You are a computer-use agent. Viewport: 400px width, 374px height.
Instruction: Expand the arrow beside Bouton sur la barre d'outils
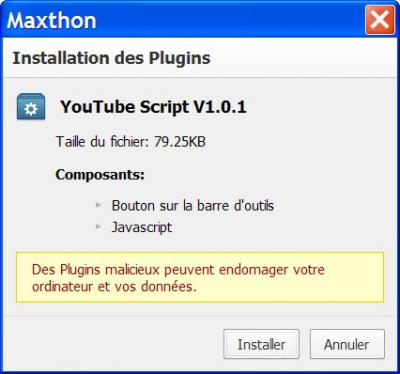point(98,205)
